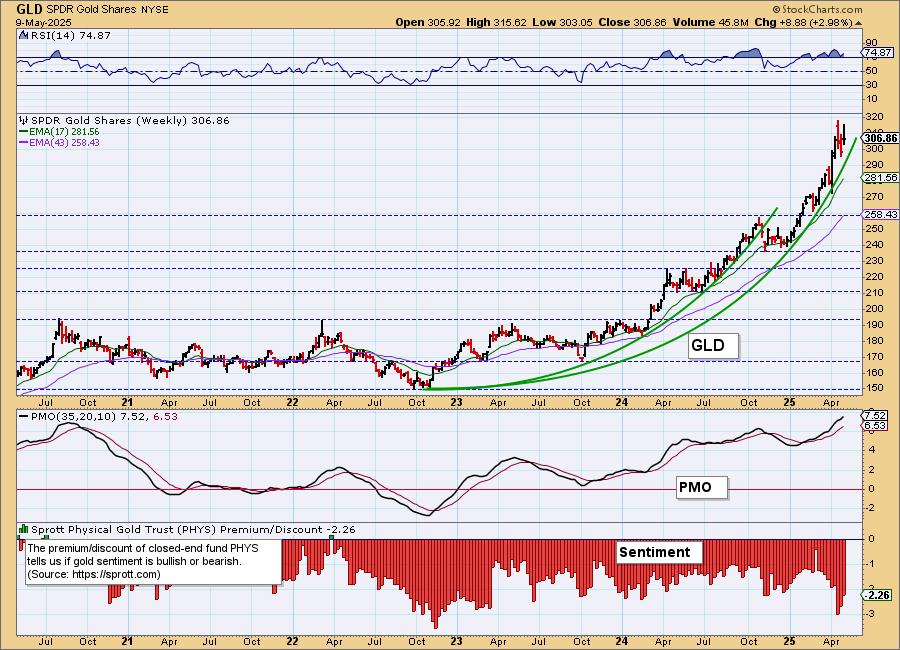This screenshot has height=650, width=900.
Task: Open the StockCharts.com copyright link
Action: [817, 9]
